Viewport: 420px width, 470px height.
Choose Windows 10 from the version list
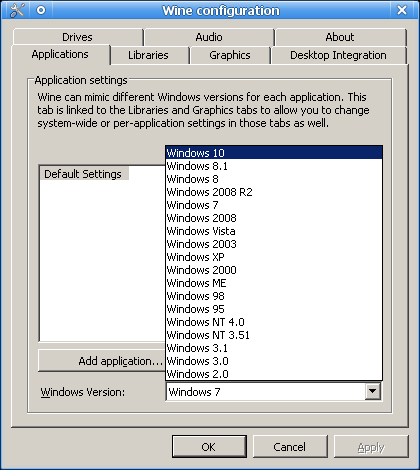274,153
